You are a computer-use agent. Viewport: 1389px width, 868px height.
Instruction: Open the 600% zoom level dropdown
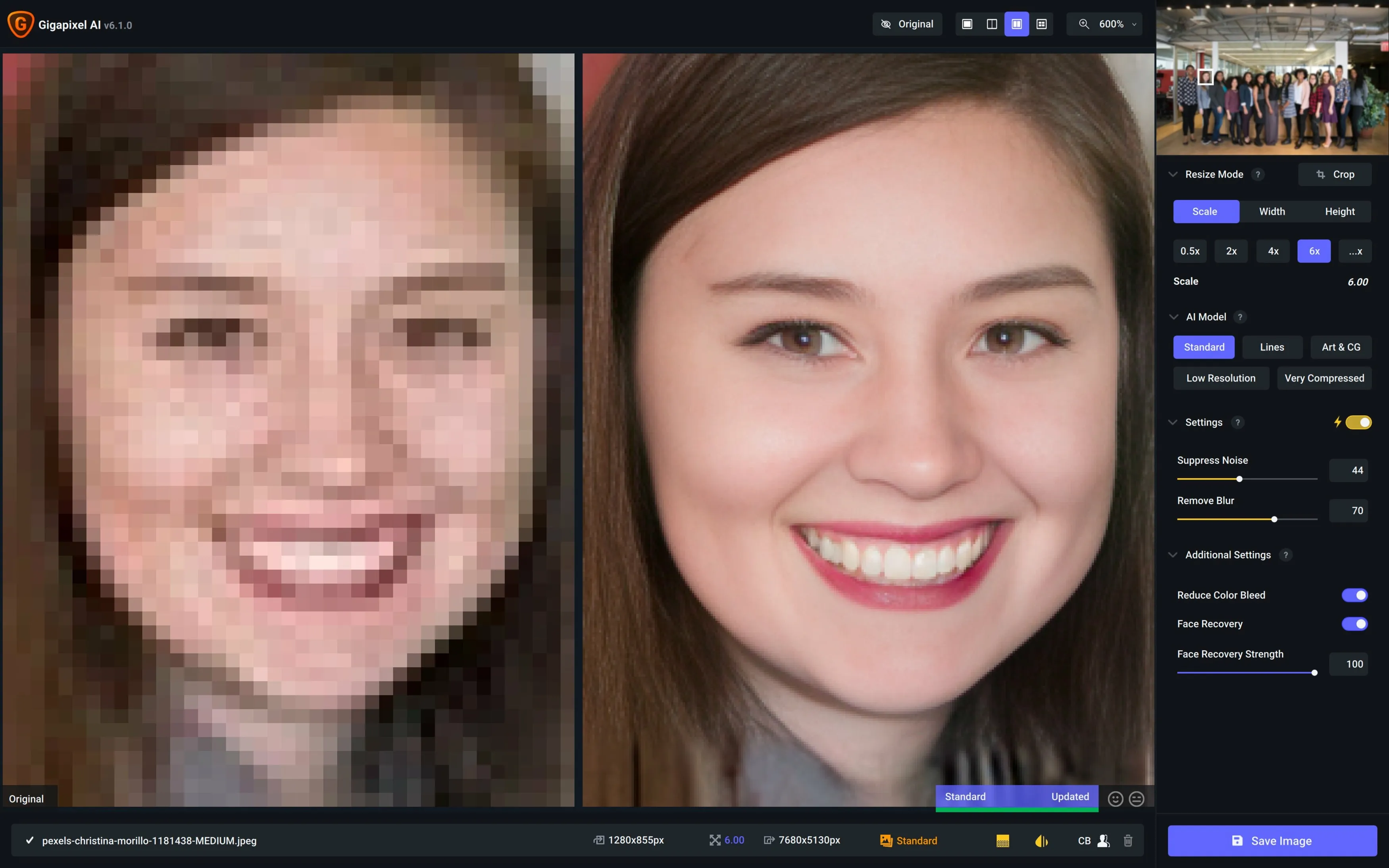pyautogui.click(x=1135, y=24)
